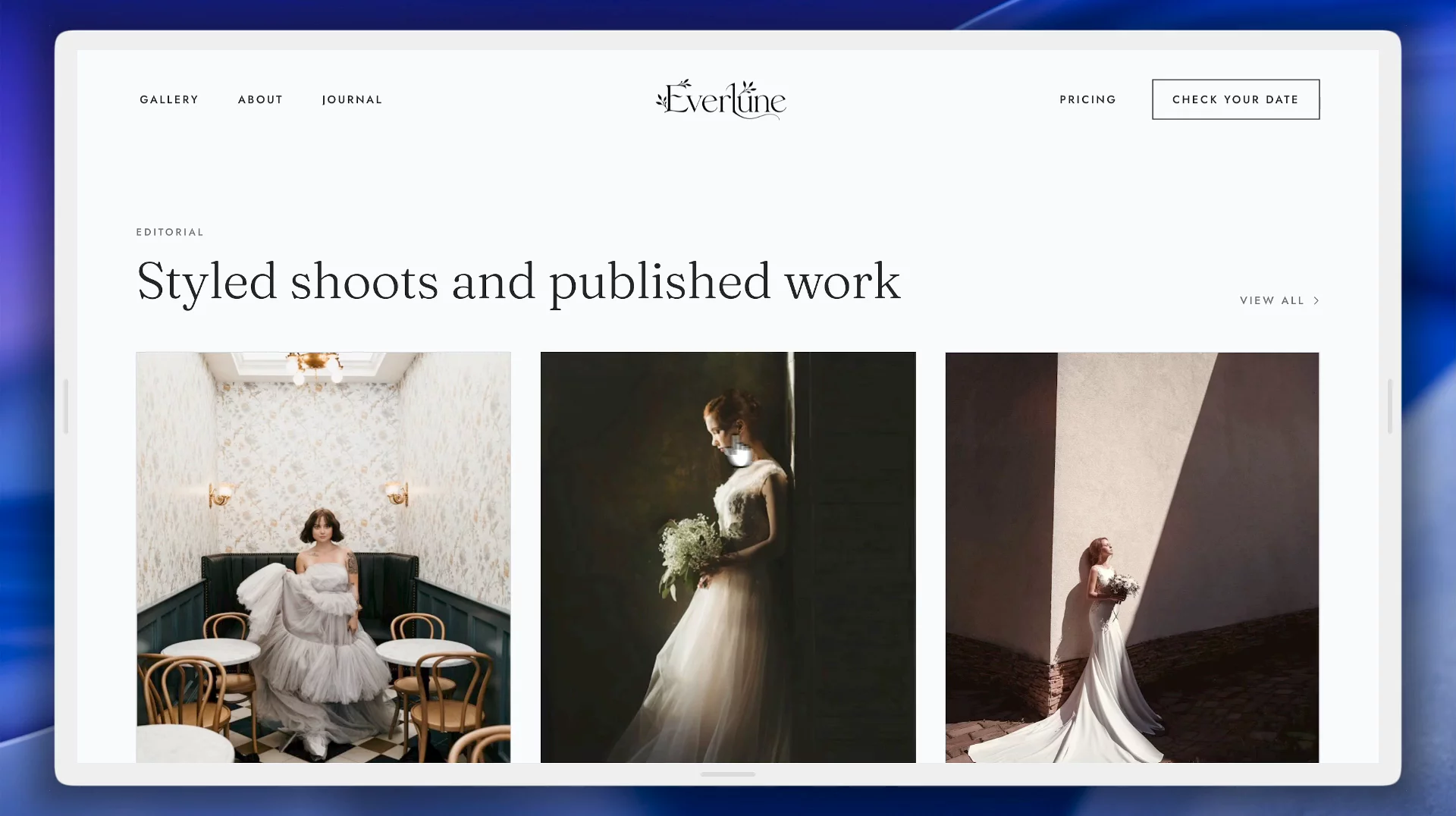
Task: Open the Journal nav item
Action: tap(352, 99)
